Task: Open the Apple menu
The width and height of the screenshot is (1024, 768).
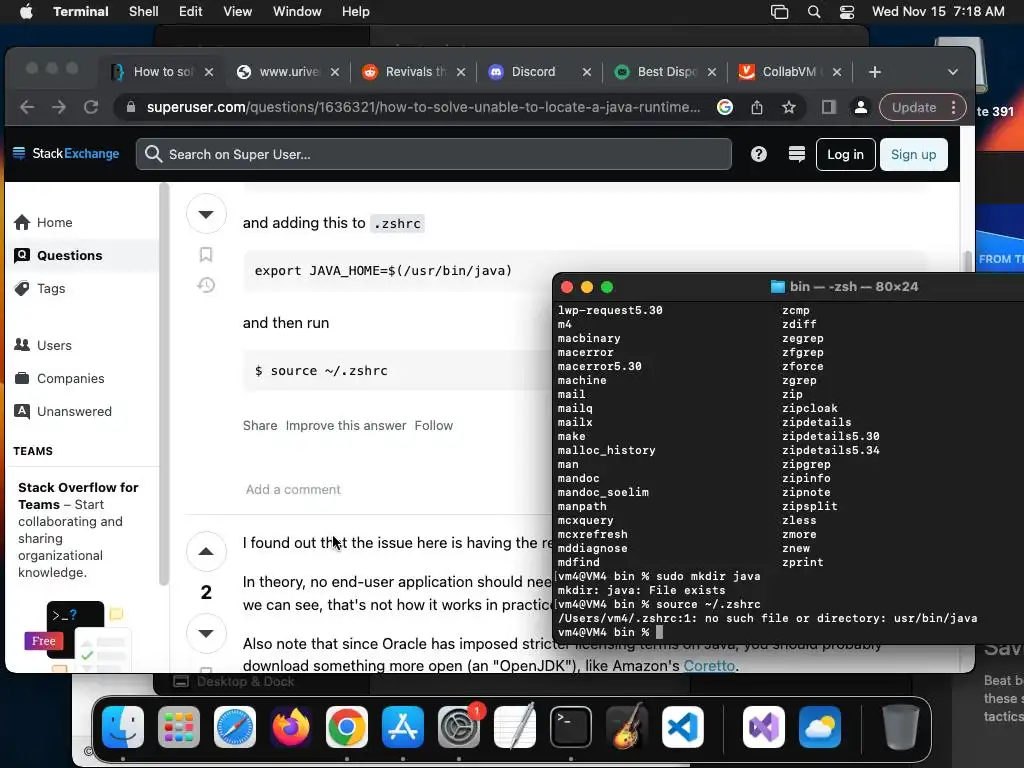Action: click(26, 12)
